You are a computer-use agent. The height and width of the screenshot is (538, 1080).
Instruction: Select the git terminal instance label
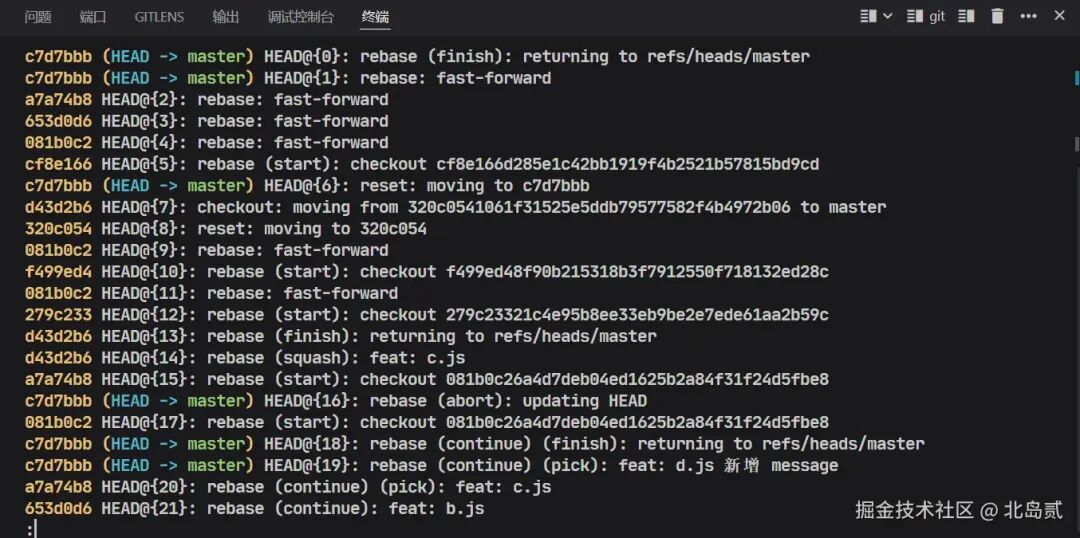[937, 17]
